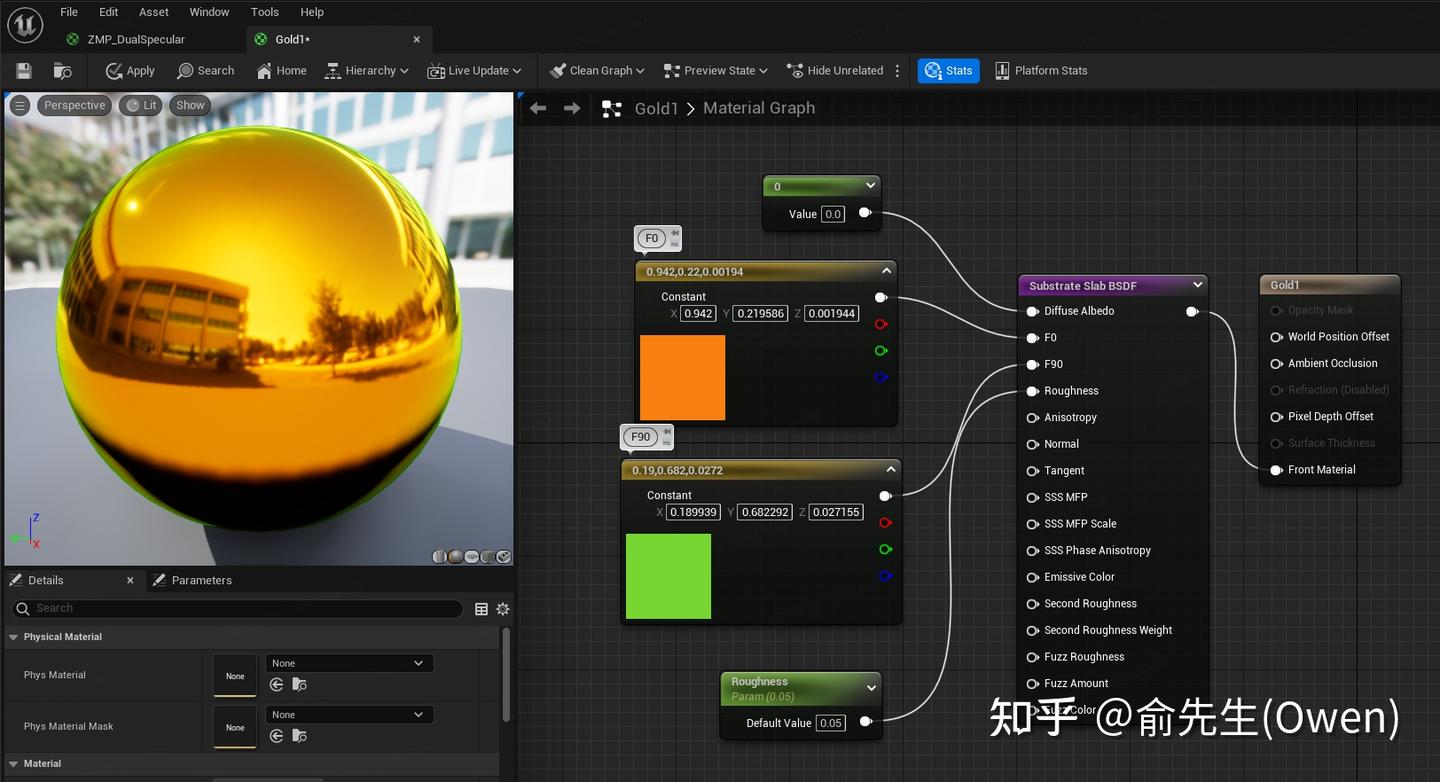Screen dimensions: 1440x782
Task: Open the Tools menu
Action: point(264,12)
